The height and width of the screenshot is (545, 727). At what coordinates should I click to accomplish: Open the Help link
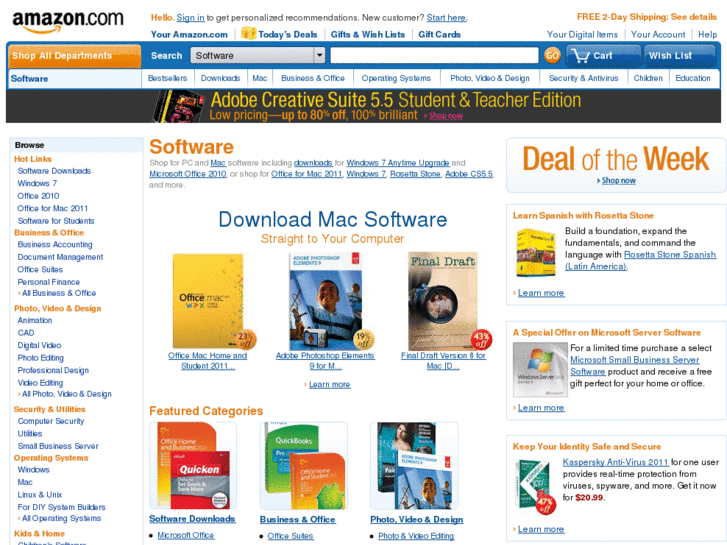coord(708,34)
